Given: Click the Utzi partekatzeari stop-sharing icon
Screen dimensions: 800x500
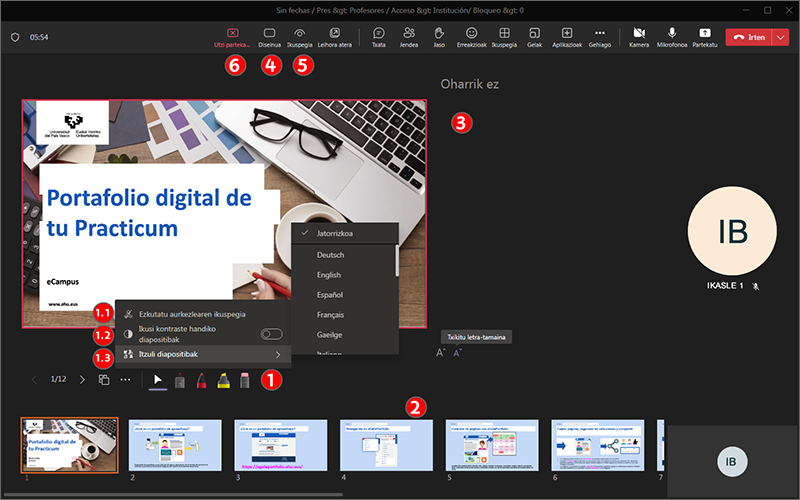Looking at the screenshot, I should tap(233, 33).
